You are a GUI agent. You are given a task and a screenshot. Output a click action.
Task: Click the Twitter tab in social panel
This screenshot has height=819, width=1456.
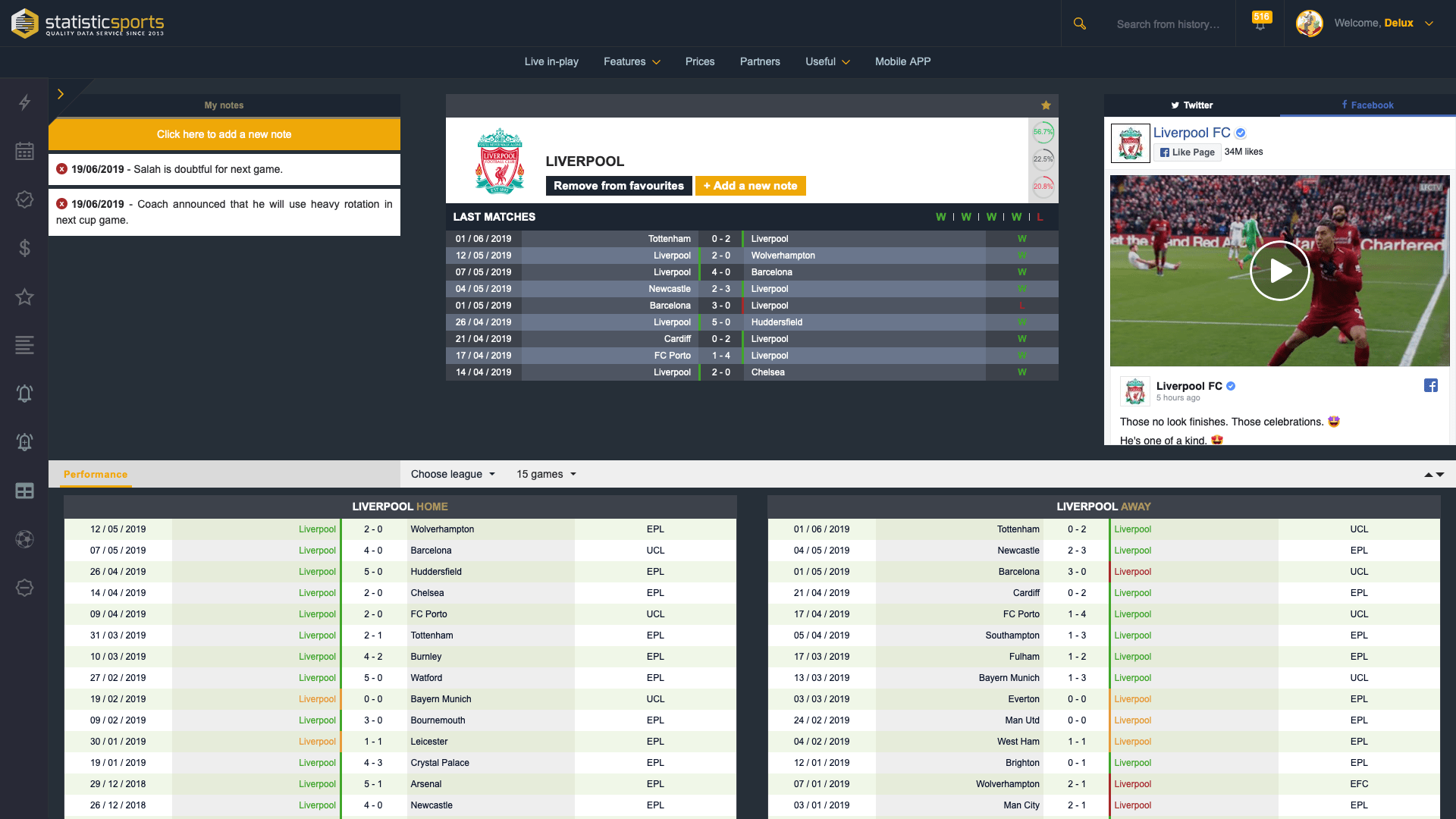(x=1192, y=104)
